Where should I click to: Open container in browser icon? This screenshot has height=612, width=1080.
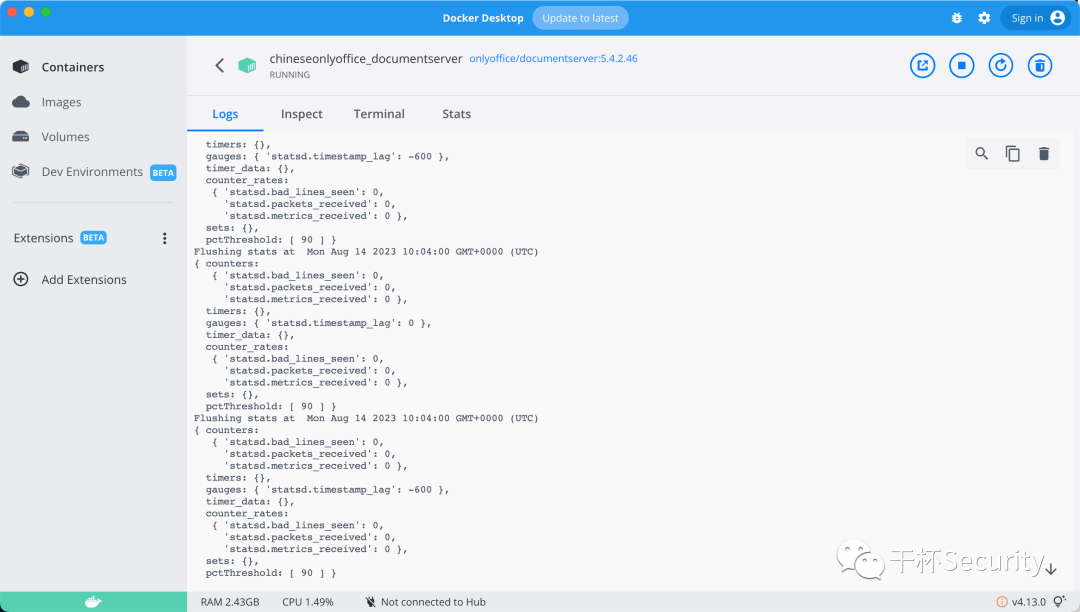tap(922, 66)
